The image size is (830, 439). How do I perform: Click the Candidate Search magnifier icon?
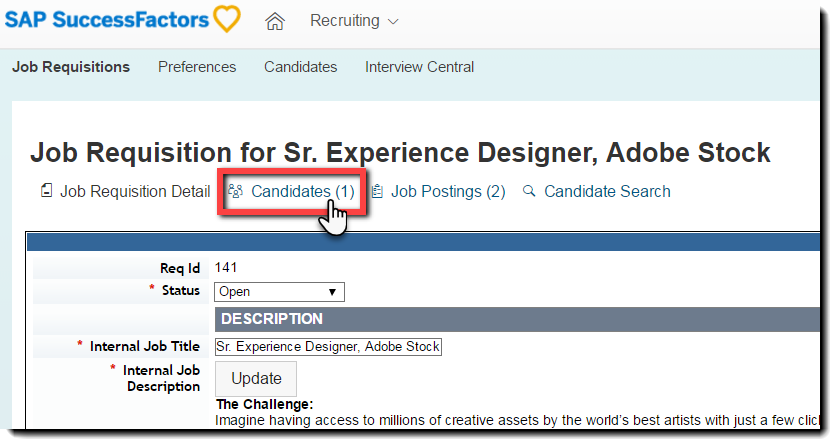[529, 191]
